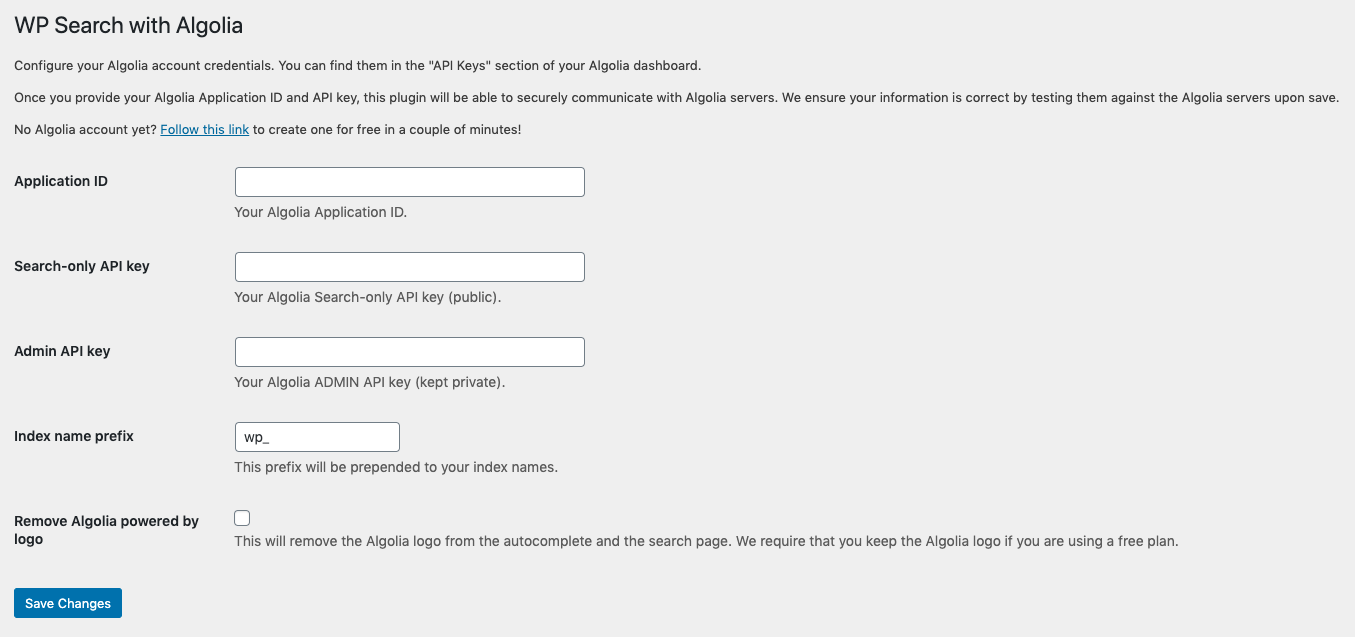Click the paragraph about securely communicating with Algolia
Viewport: 1355px width, 637px height.
coord(676,98)
